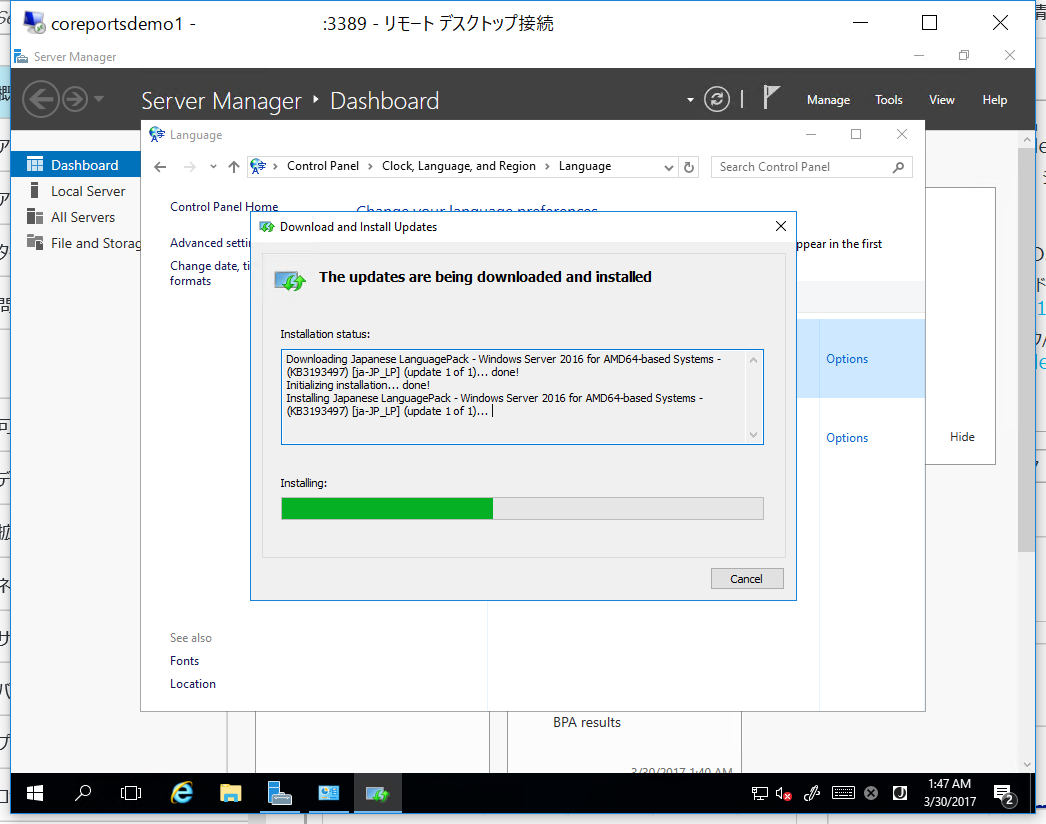Click the Server Manager vertical scrollbar
Screen dimensions: 1046x824
point(1027,350)
